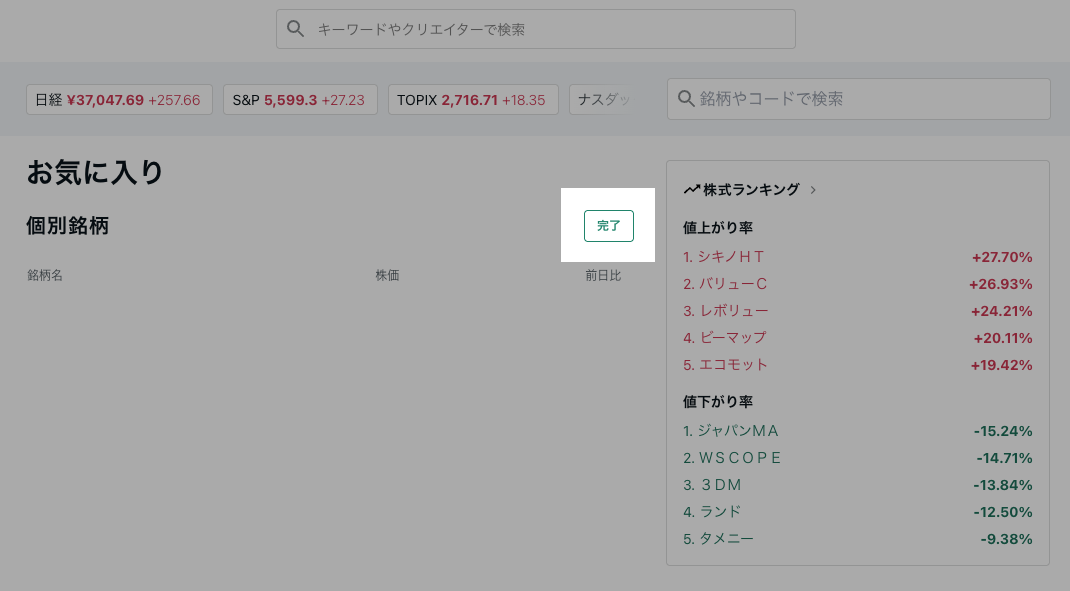Open the 株式ランキング heading link
This screenshot has width=1070, height=591.
[751, 190]
